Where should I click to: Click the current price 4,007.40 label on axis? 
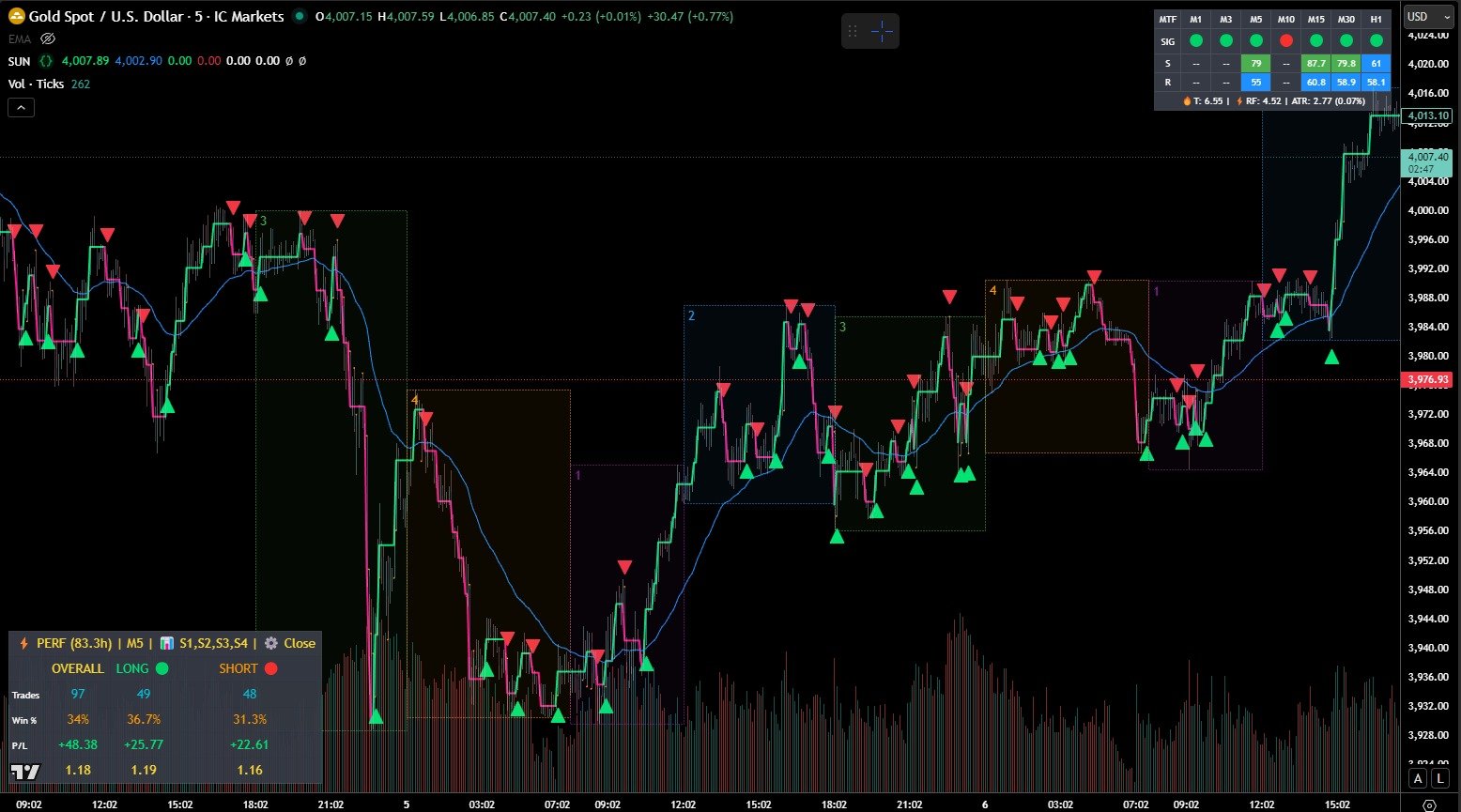[x=1425, y=158]
